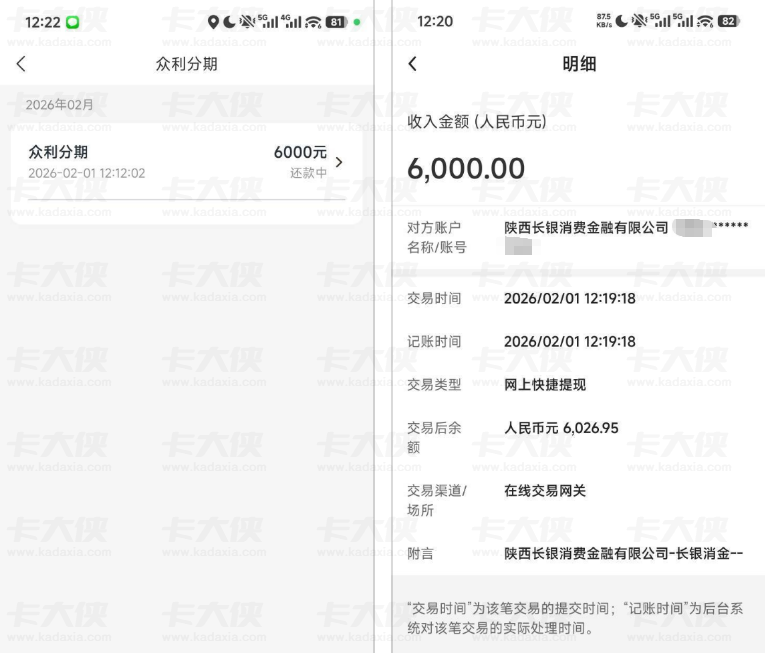Image resolution: width=765 pixels, height=653 pixels.
Task: Tap the balance 人民币元 6,026.95
Action: [x=561, y=429]
